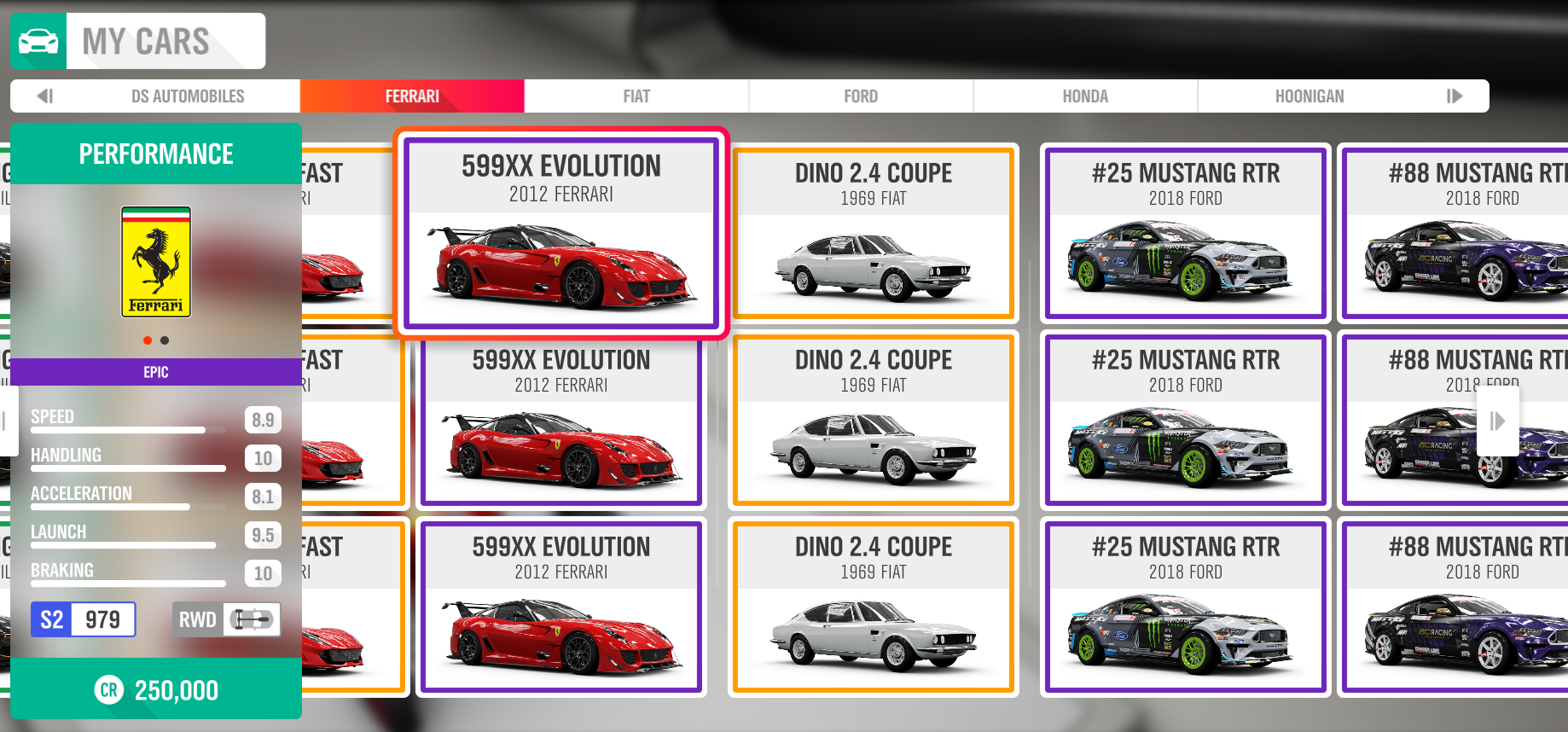Select the middle-row Dino 2.4 Coupe card
Viewport: 1568px width, 732px height.
(874, 421)
